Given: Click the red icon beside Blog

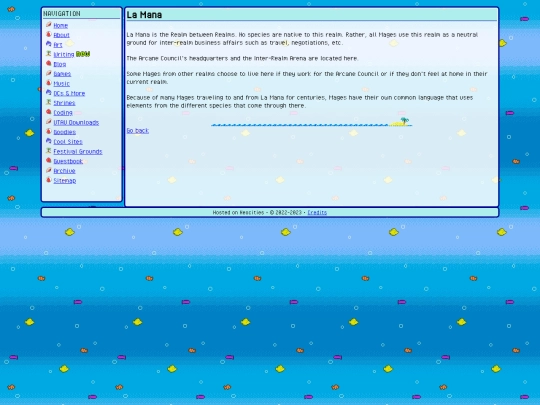Looking at the screenshot, I should (49, 63).
